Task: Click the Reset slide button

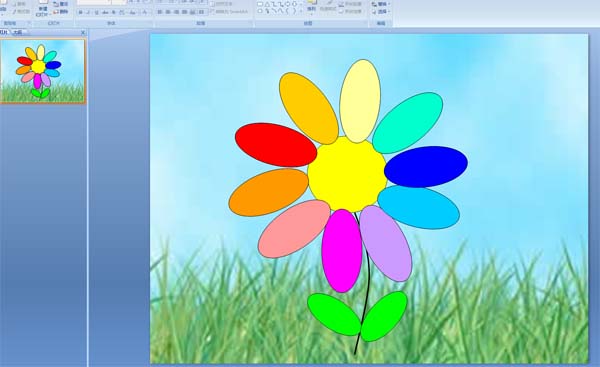Action: pos(61,4)
